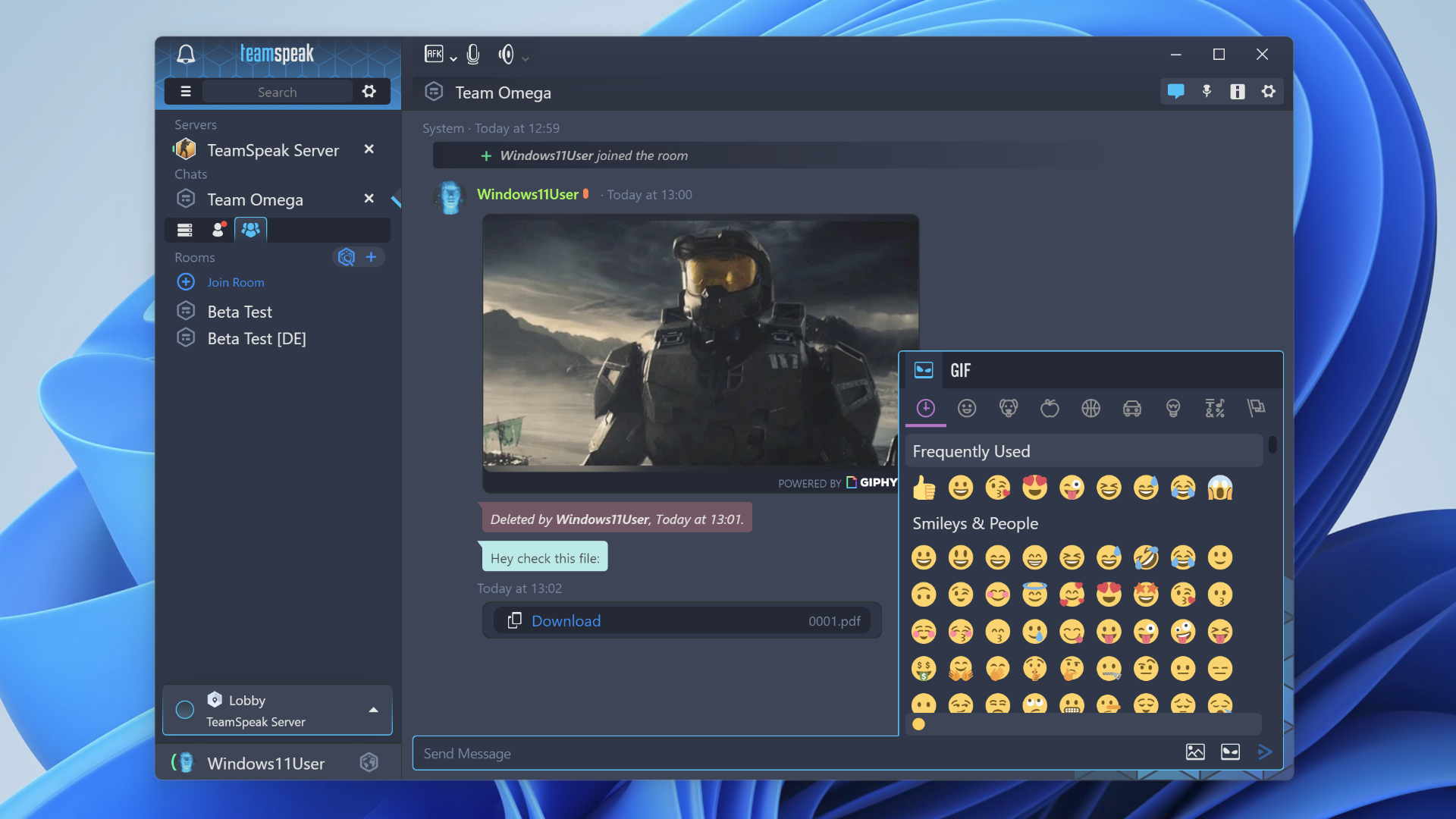Switch to the Beta Test room

(239, 311)
